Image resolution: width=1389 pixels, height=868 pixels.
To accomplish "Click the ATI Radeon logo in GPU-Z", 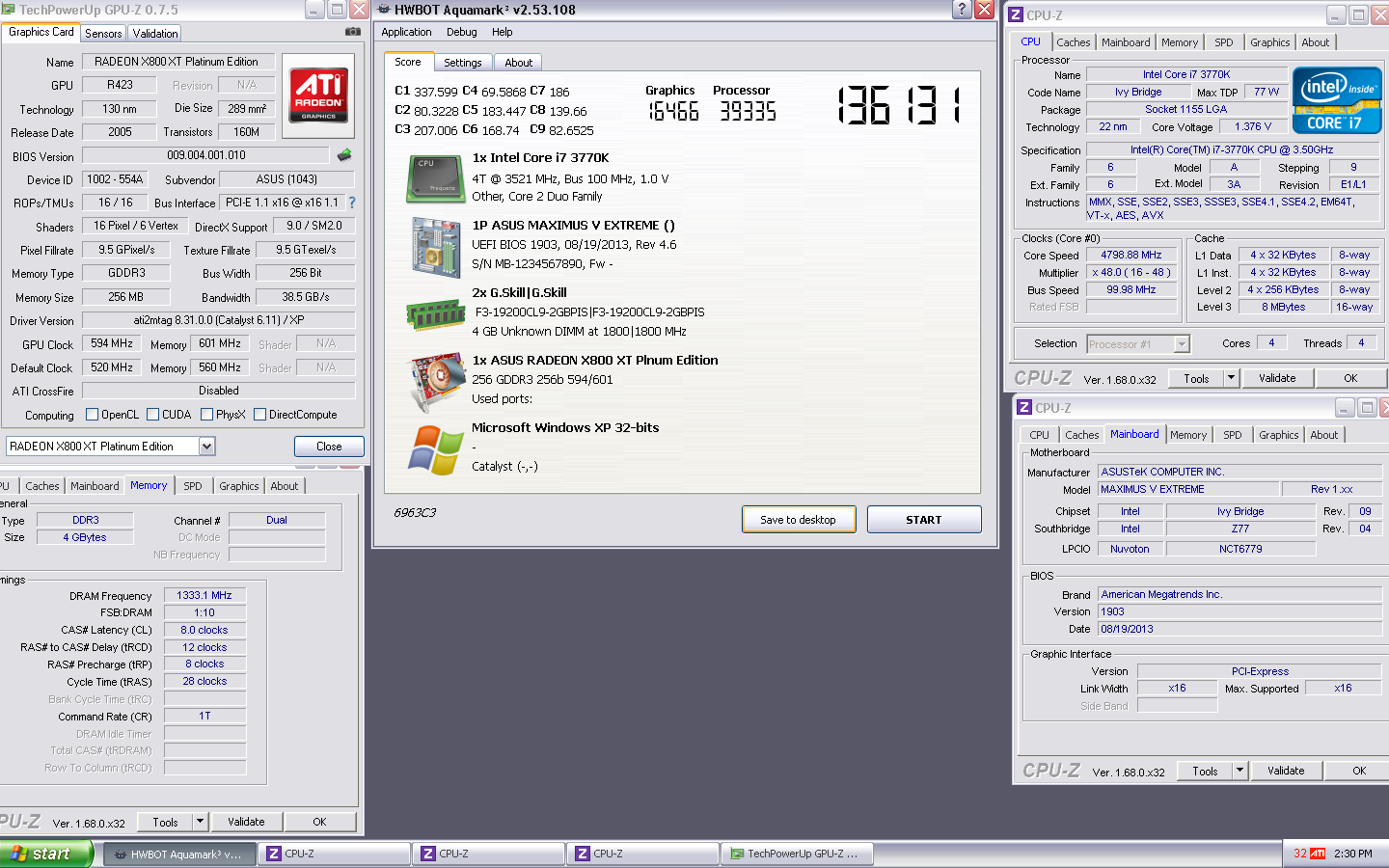I will pyautogui.click(x=318, y=95).
